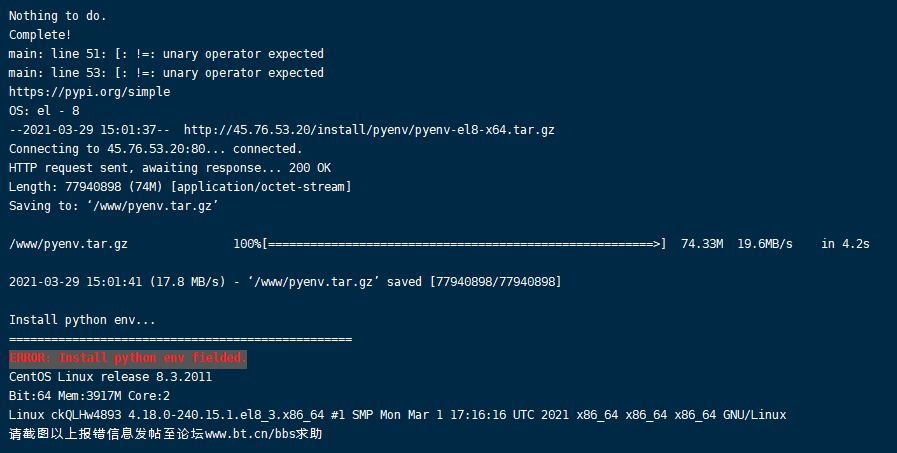The width and height of the screenshot is (897, 453).
Task: Click the "OS: el - 8" line
Action: 44,111
